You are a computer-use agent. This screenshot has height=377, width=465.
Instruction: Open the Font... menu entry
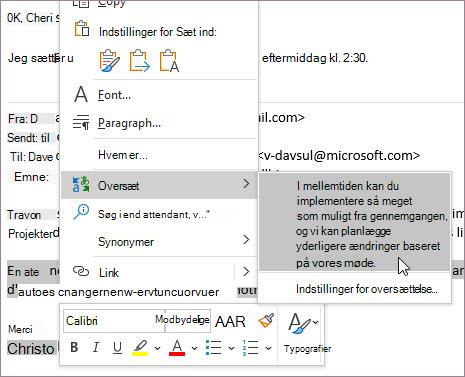tap(159, 95)
